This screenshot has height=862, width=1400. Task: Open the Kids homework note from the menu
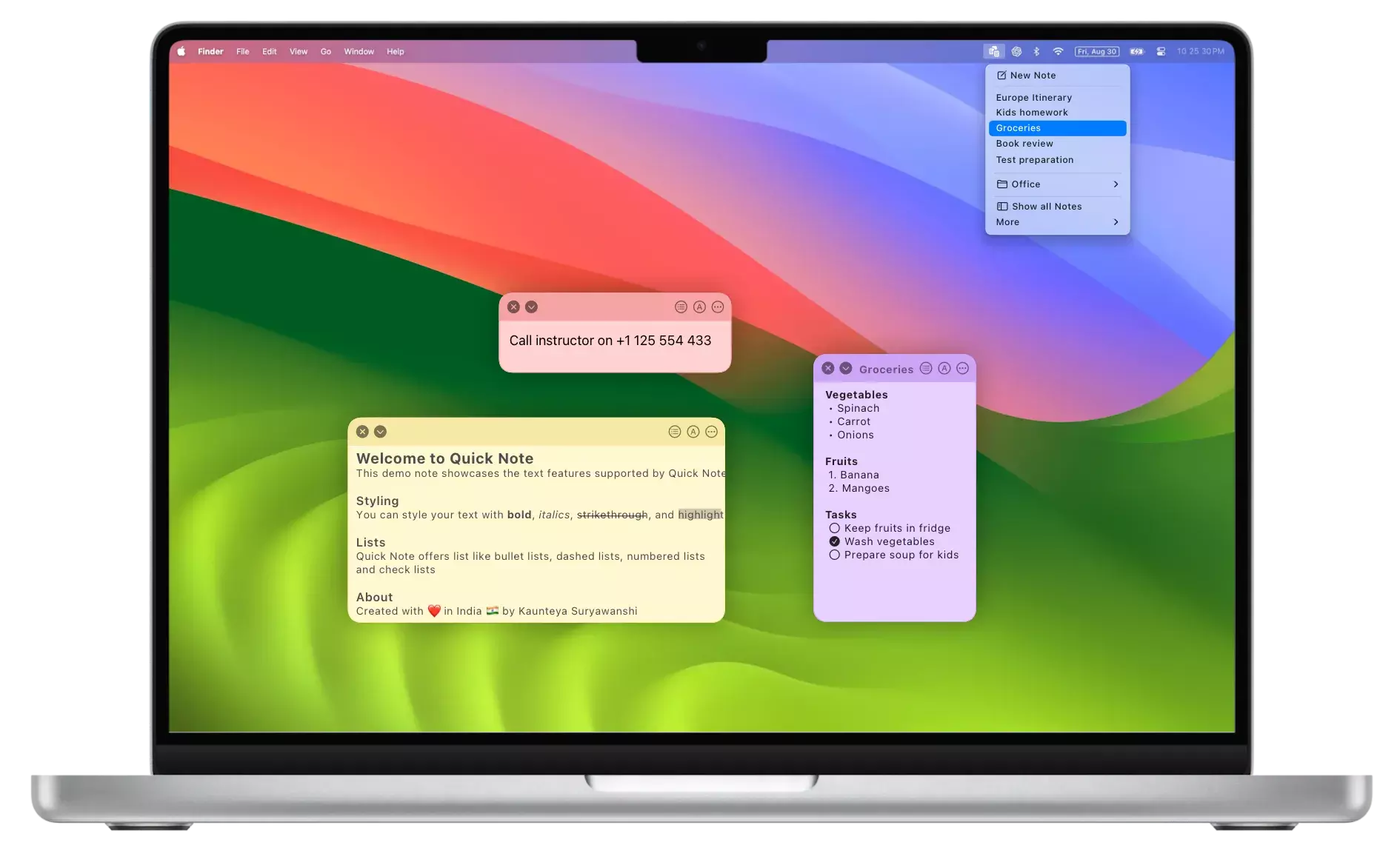tap(1057, 113)
